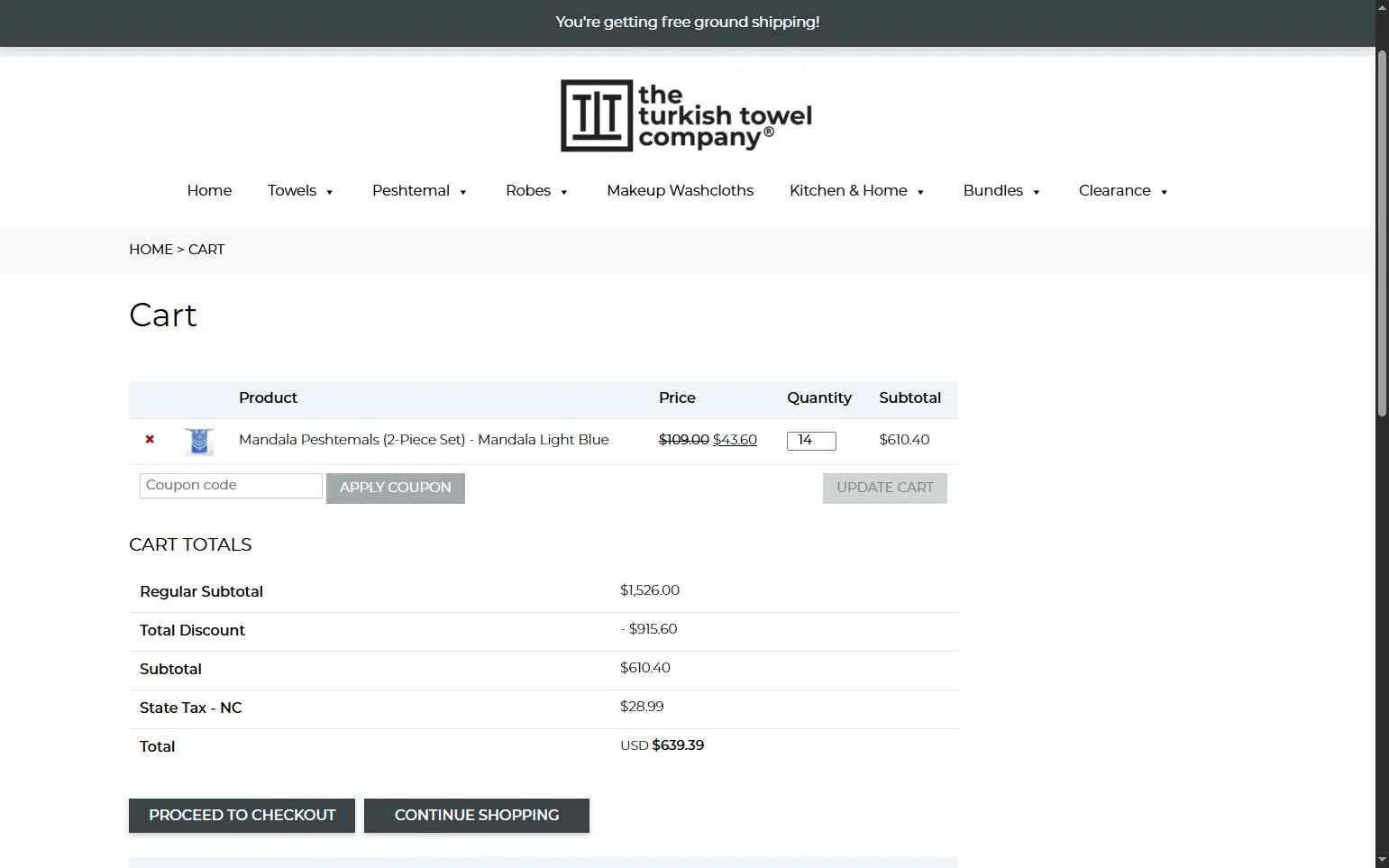This screenshot has width=1389, height=868.
Task: Click Proceed to Checkout button
Action: pyautogui.click(x=242, y=816)
